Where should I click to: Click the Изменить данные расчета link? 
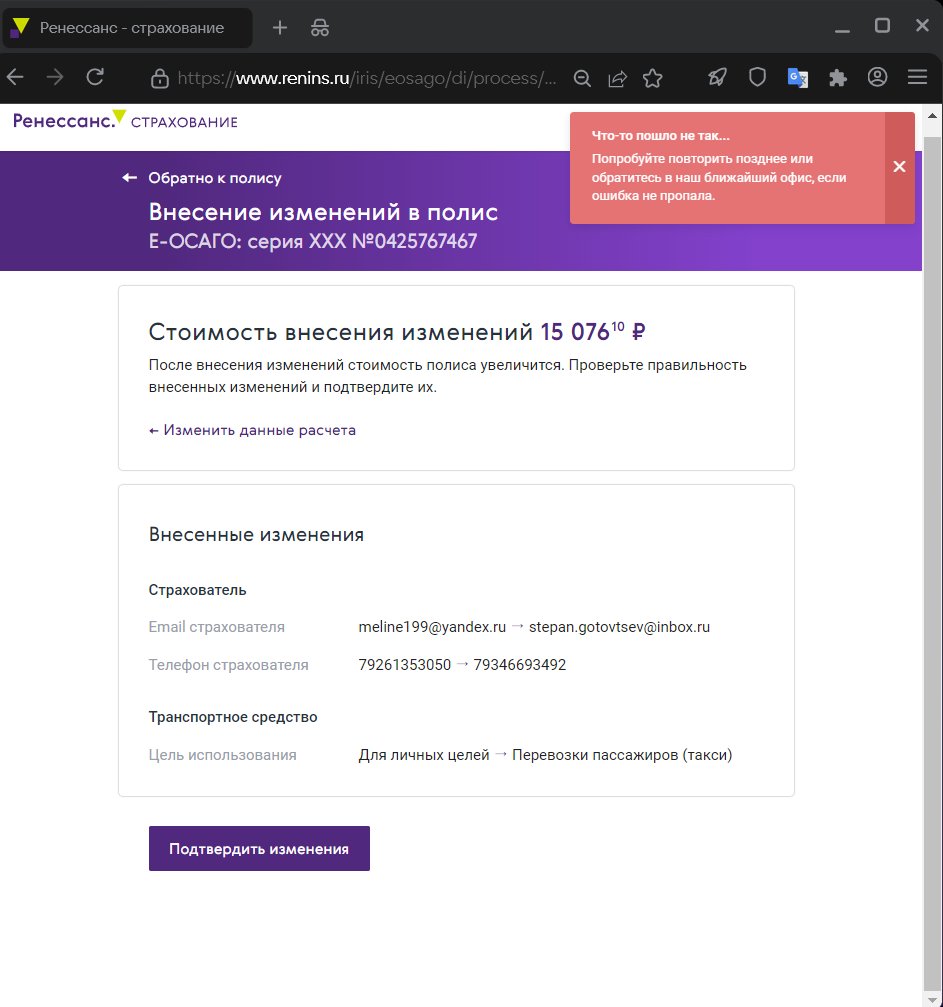(252, 430)
